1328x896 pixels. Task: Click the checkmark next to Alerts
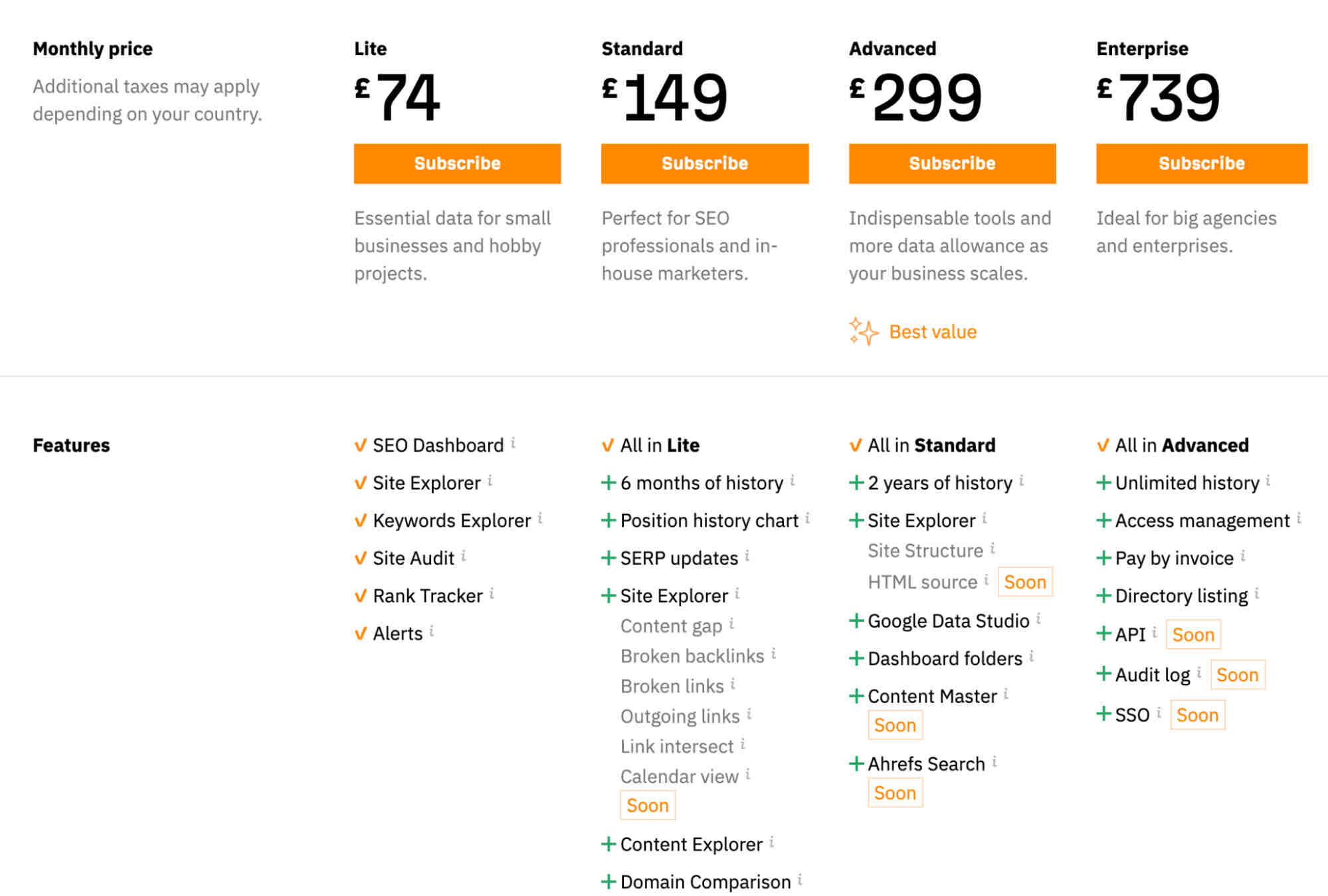tap(360, 632)
